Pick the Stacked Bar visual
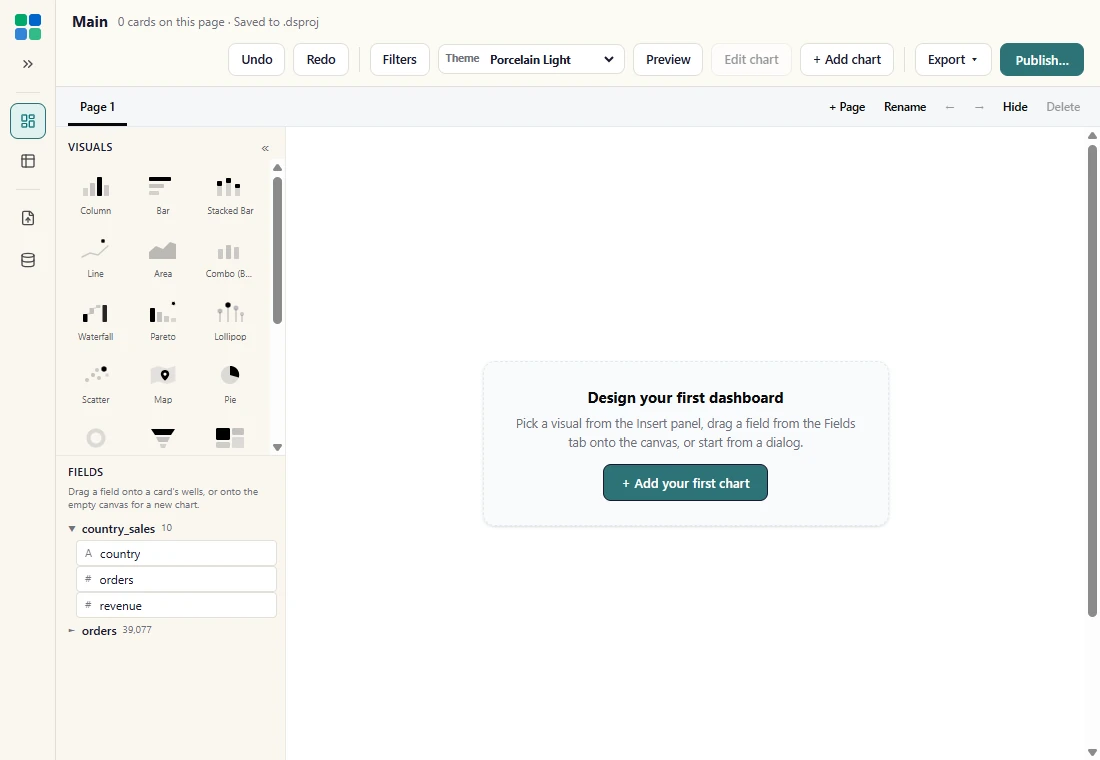 230,195
